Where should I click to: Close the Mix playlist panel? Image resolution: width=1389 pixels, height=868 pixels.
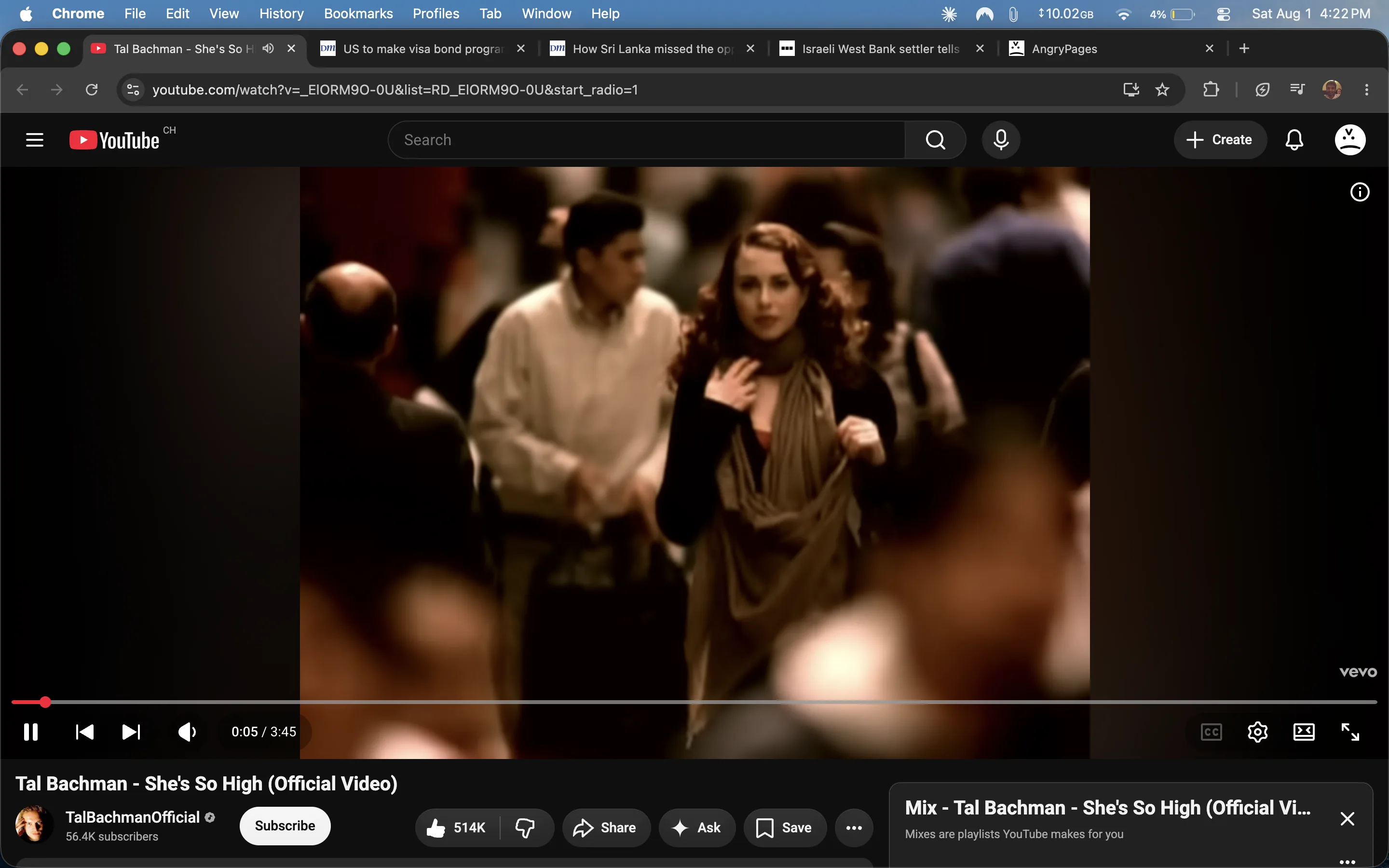pos(1347,819)
